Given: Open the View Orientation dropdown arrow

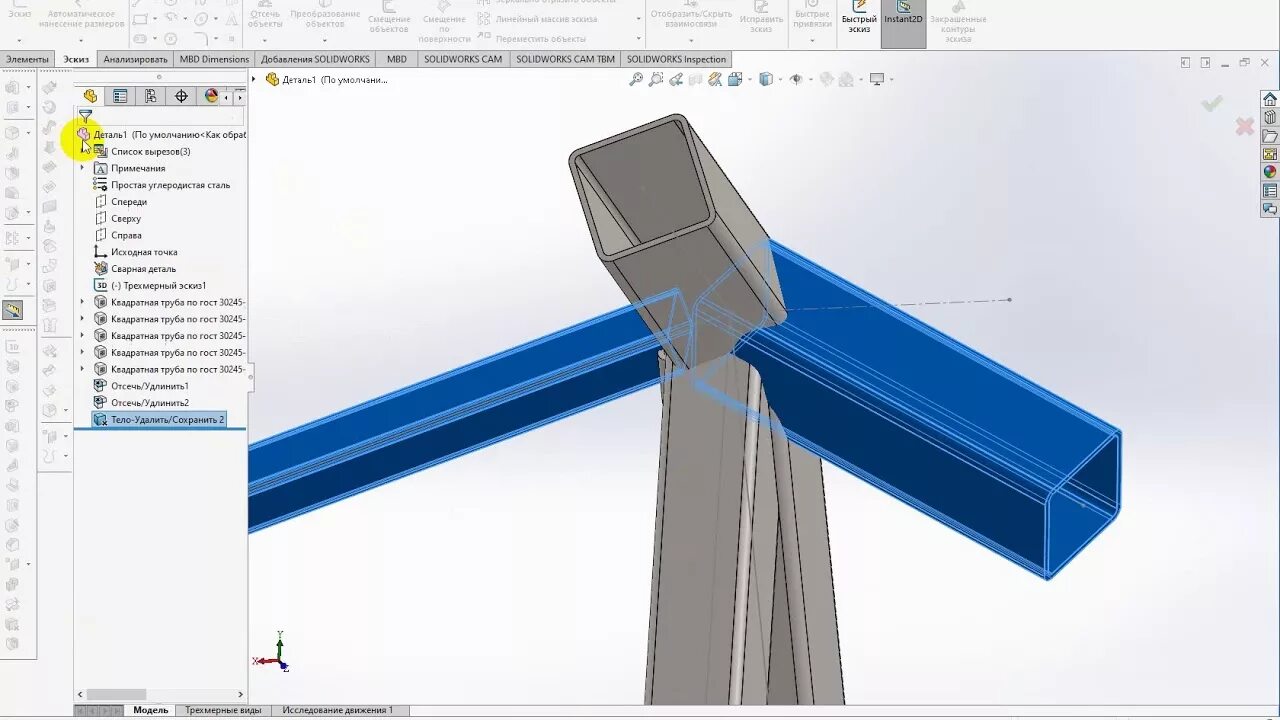Looking at the screenshot, I should pyautogui.click(x=749, y=79).
